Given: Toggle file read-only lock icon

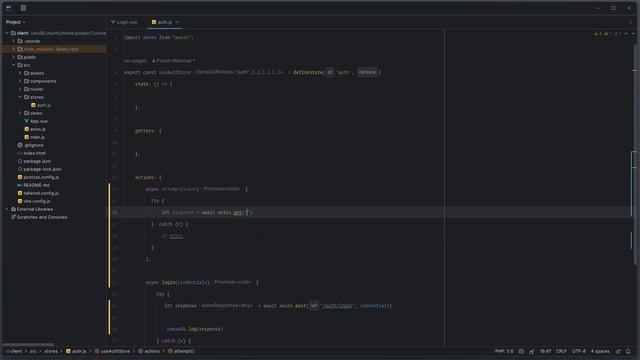Looking at the screenshot, I should [531, 351].
